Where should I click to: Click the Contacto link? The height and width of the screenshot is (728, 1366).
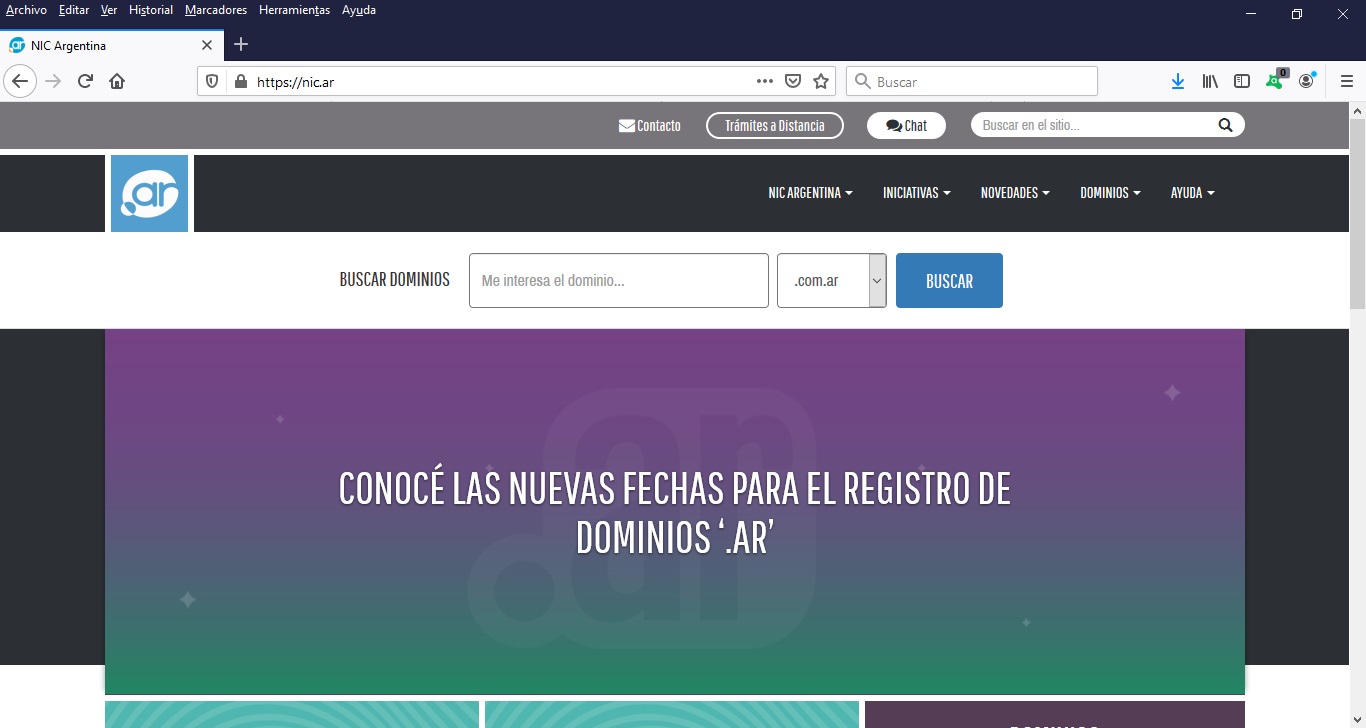click(x=650, y=125)
